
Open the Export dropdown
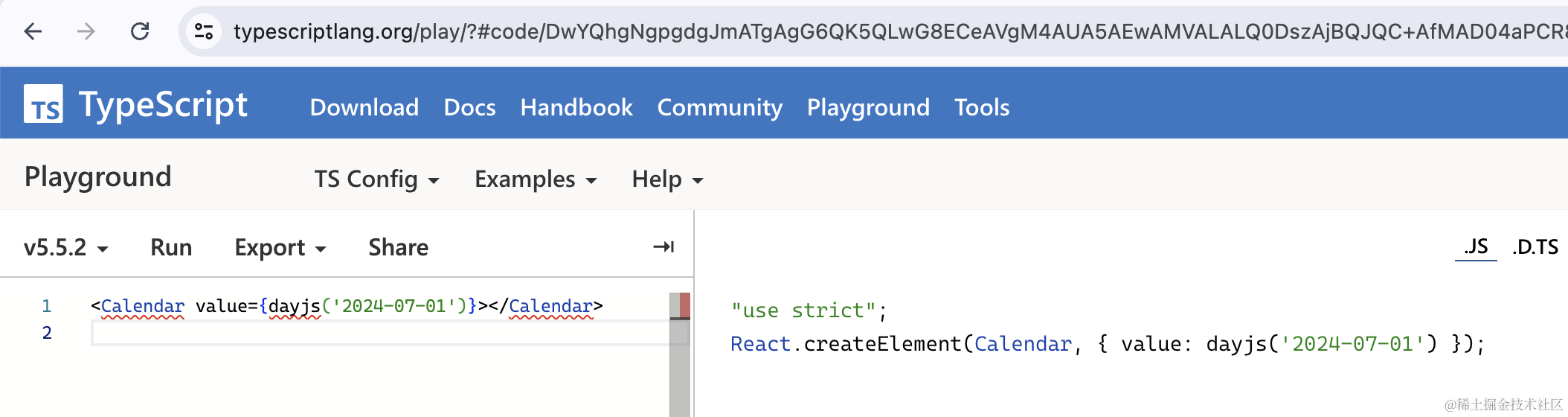click(x=280, y=247)
